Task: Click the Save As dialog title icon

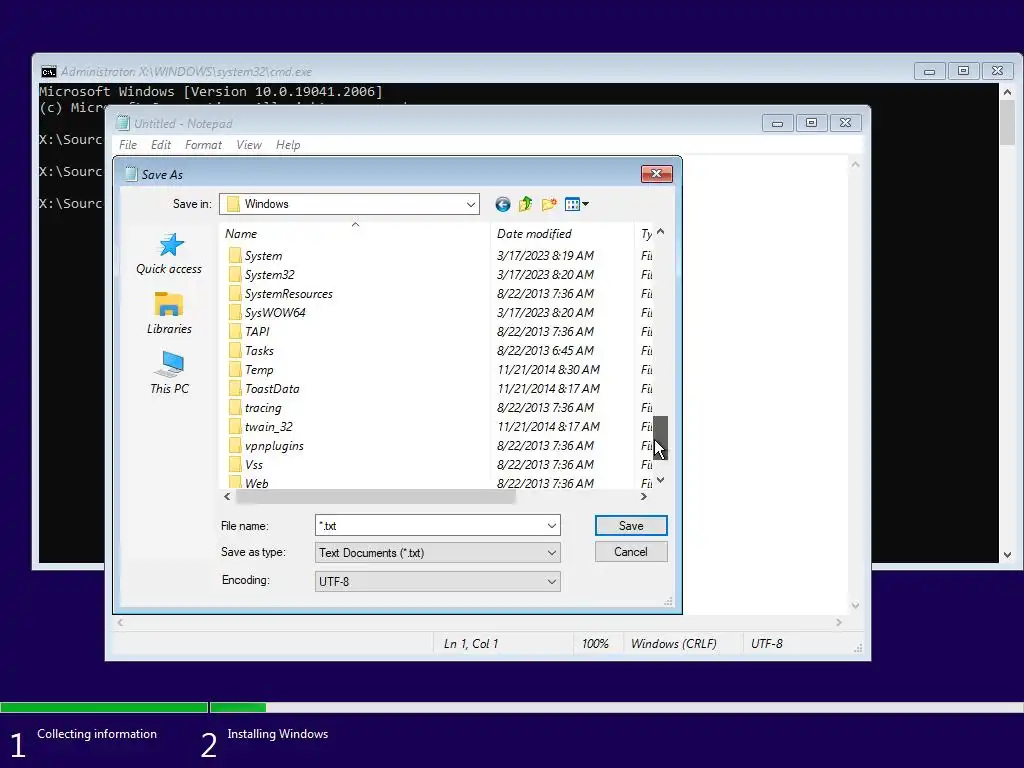Action: pyautogui.click(x=131, y=174)
